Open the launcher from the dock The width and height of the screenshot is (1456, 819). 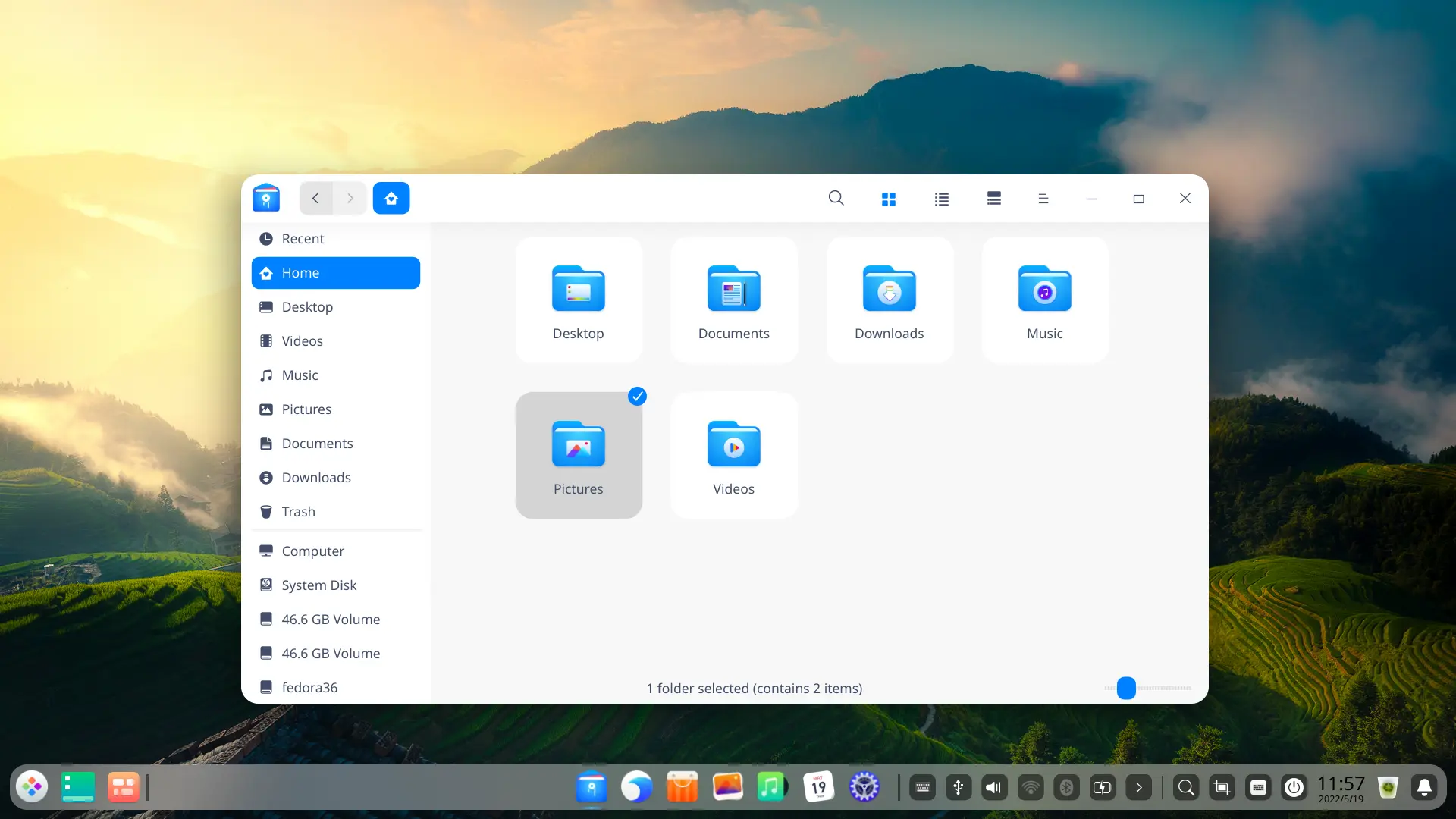tap(32, 787)
